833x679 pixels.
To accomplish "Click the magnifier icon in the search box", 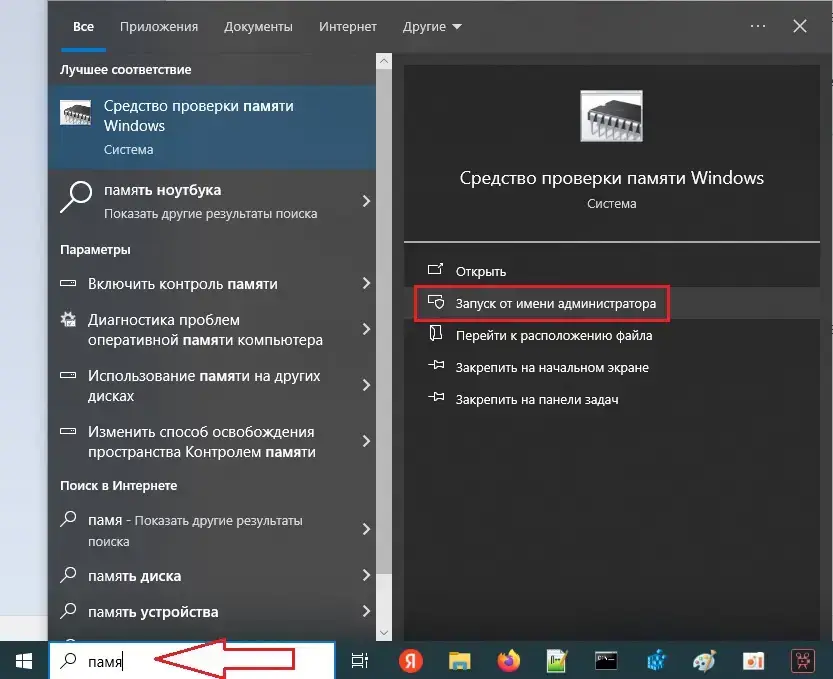I will 69,660.
